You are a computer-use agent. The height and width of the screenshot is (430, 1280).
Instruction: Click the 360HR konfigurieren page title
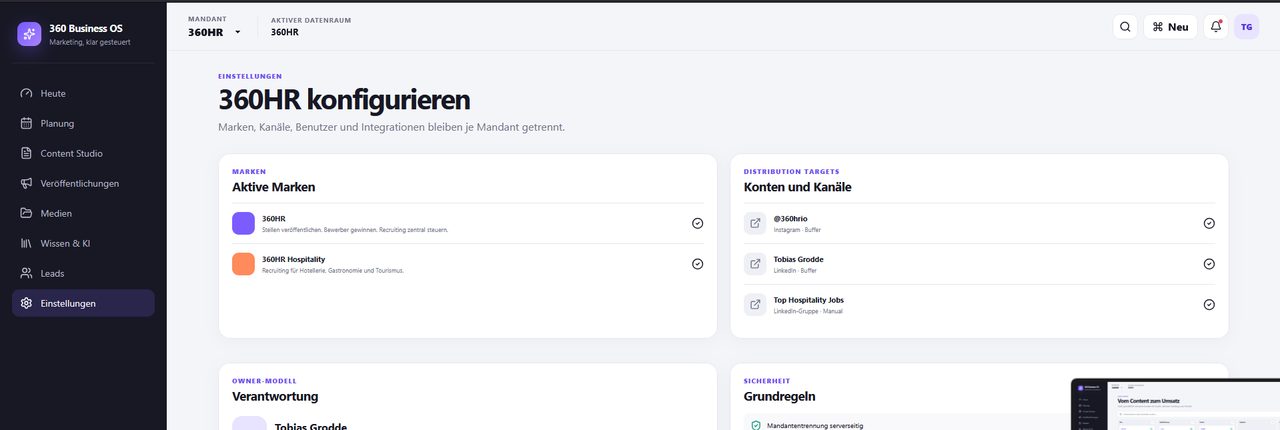tap(344, 100)
